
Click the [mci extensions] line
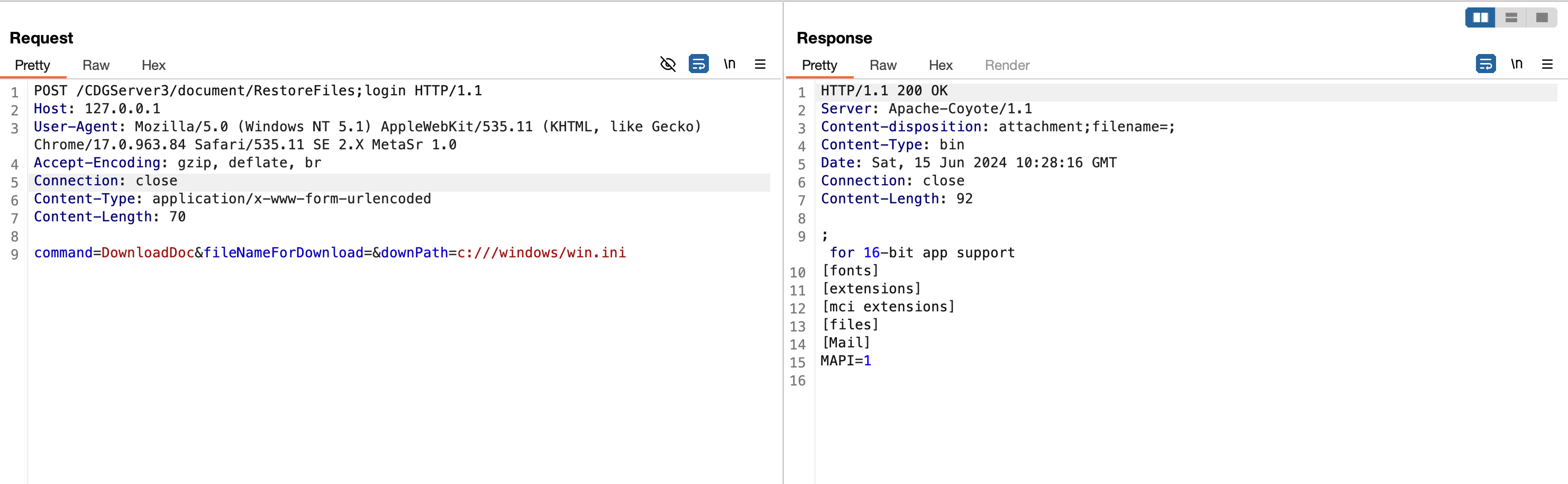pyautogui.click(x=888, y=307)
